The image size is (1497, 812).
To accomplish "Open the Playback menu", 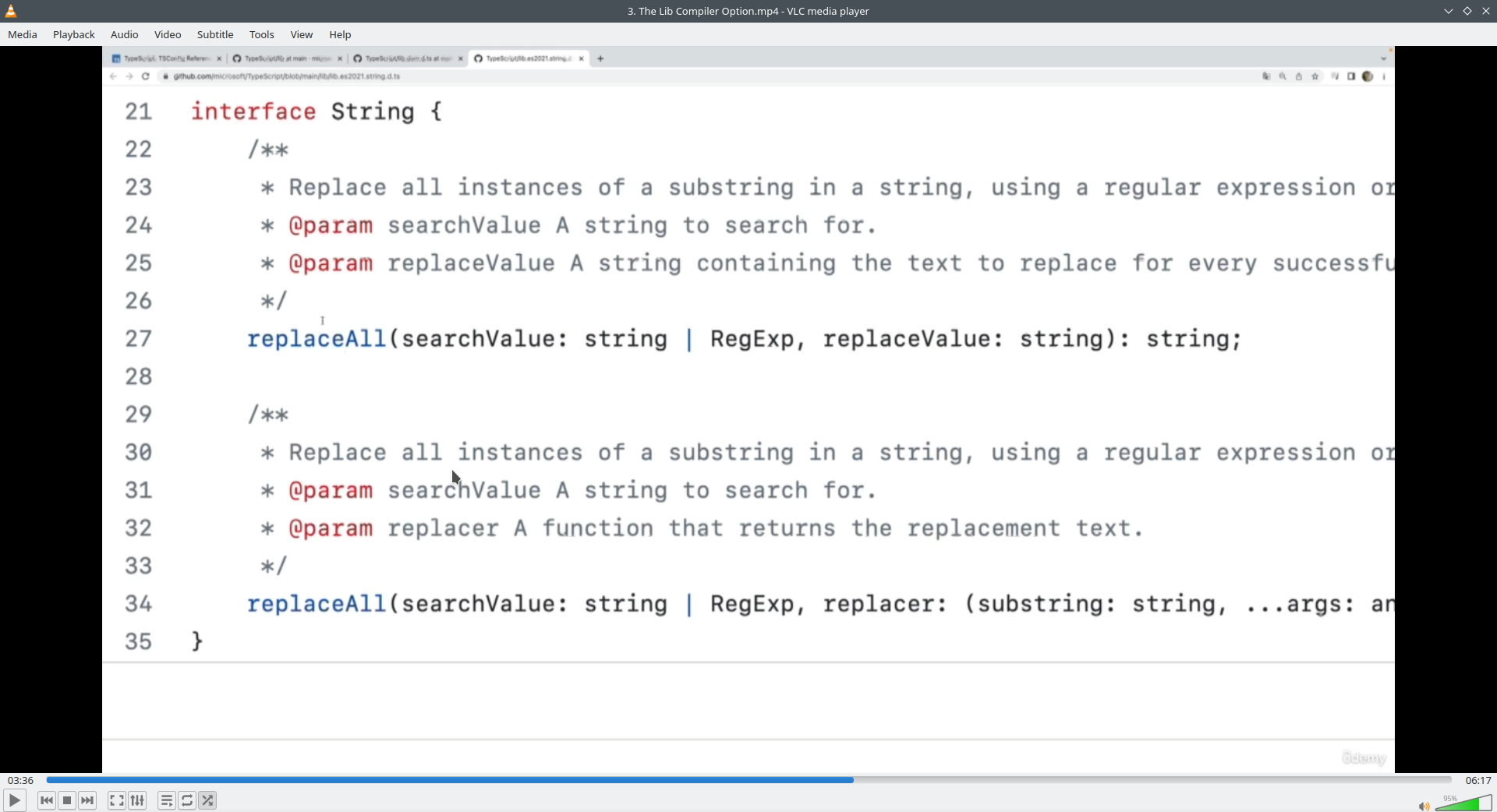I will (x=74, y=34).
